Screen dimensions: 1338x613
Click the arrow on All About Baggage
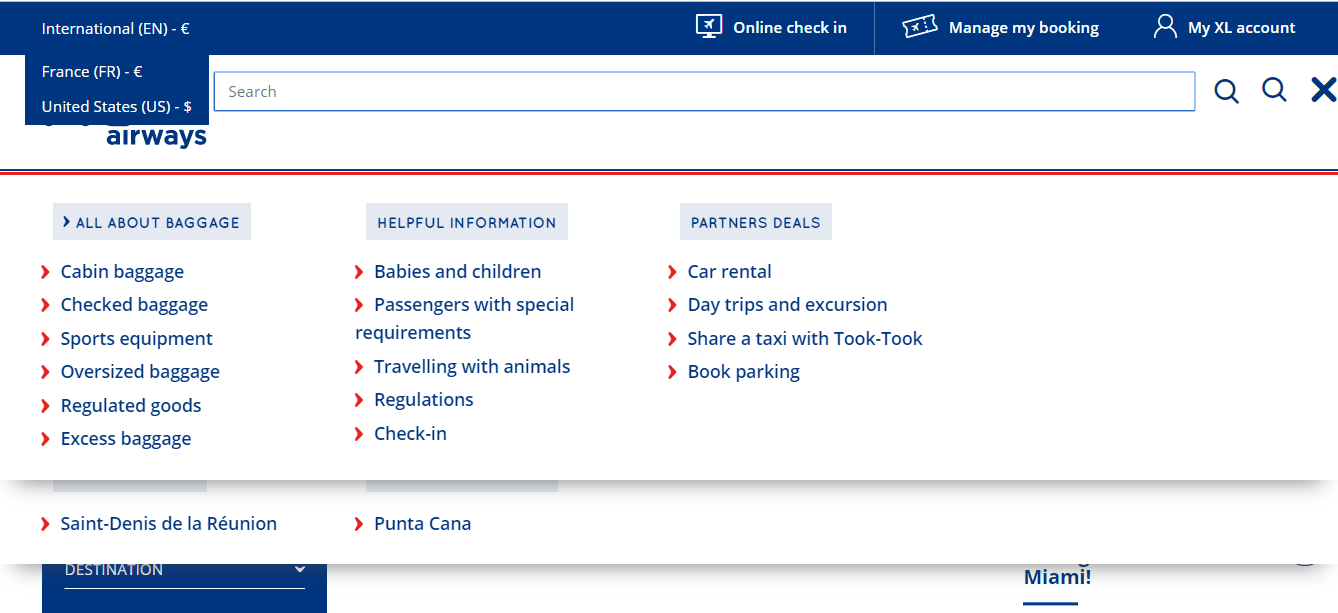click(x=66, y=222)
